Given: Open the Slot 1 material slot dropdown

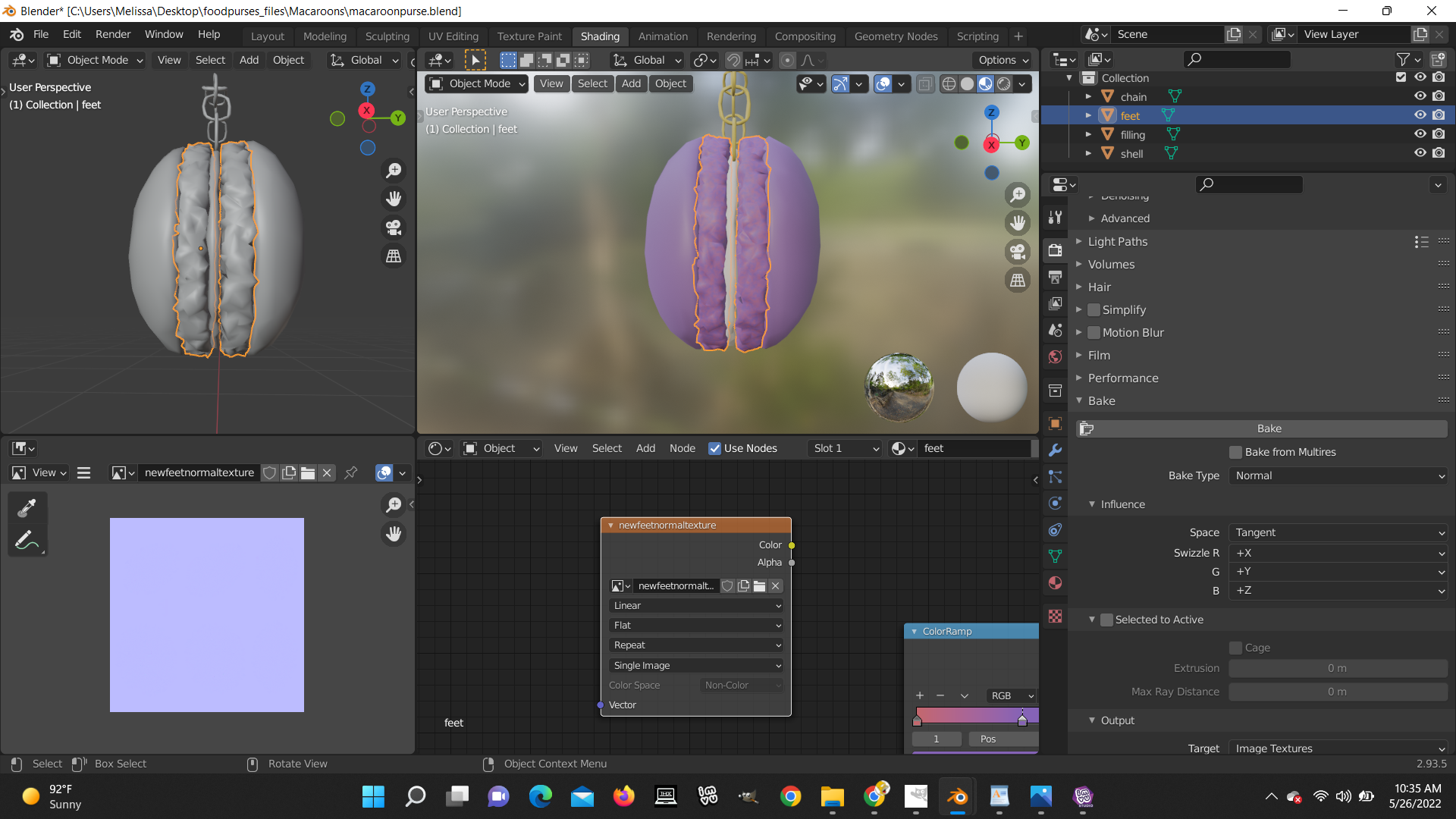Looking at the screenshot, I should (x=845, y=448).
